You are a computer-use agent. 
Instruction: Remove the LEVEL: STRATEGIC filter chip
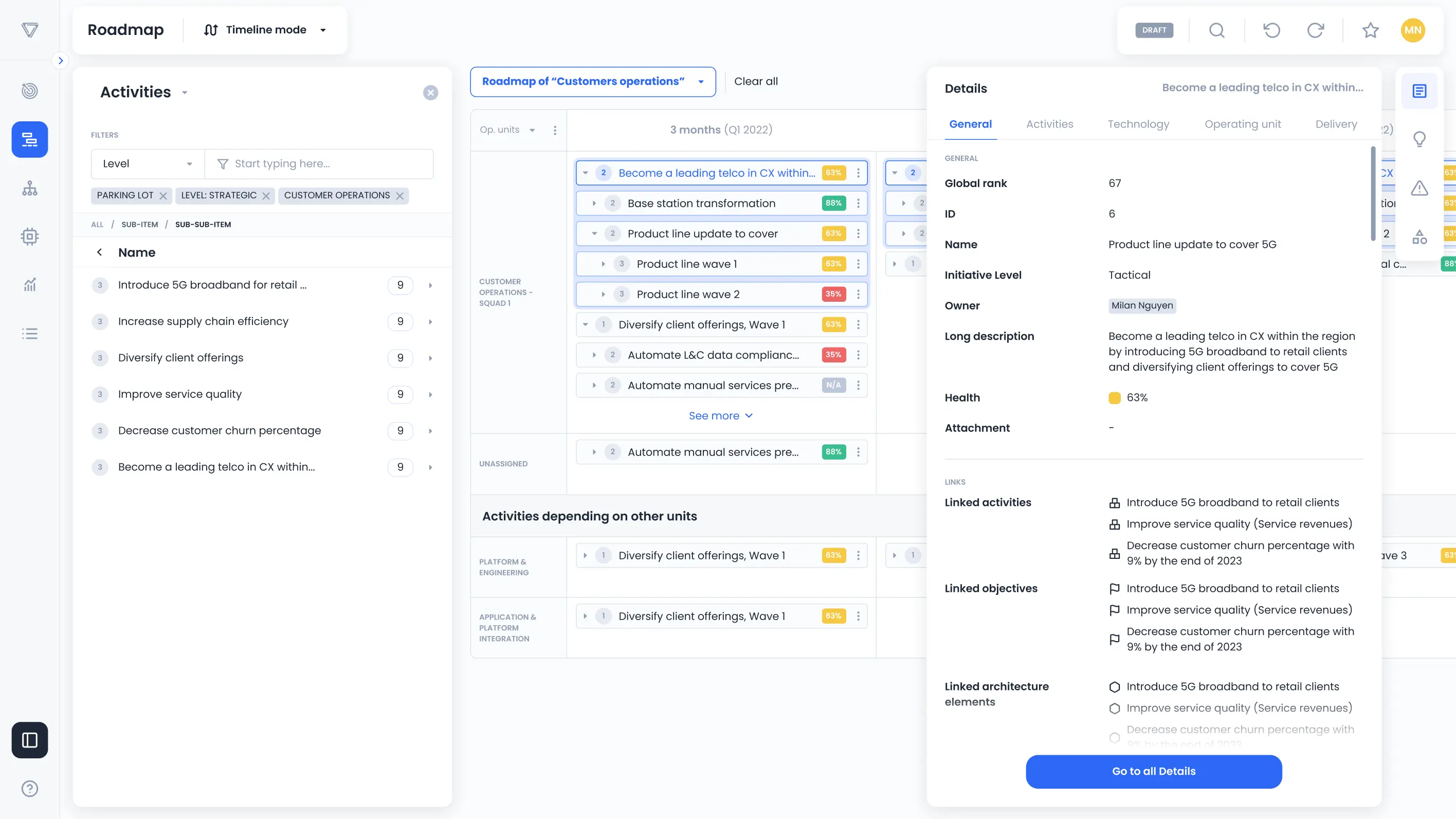pyautogui.click(x=266, y=195)
